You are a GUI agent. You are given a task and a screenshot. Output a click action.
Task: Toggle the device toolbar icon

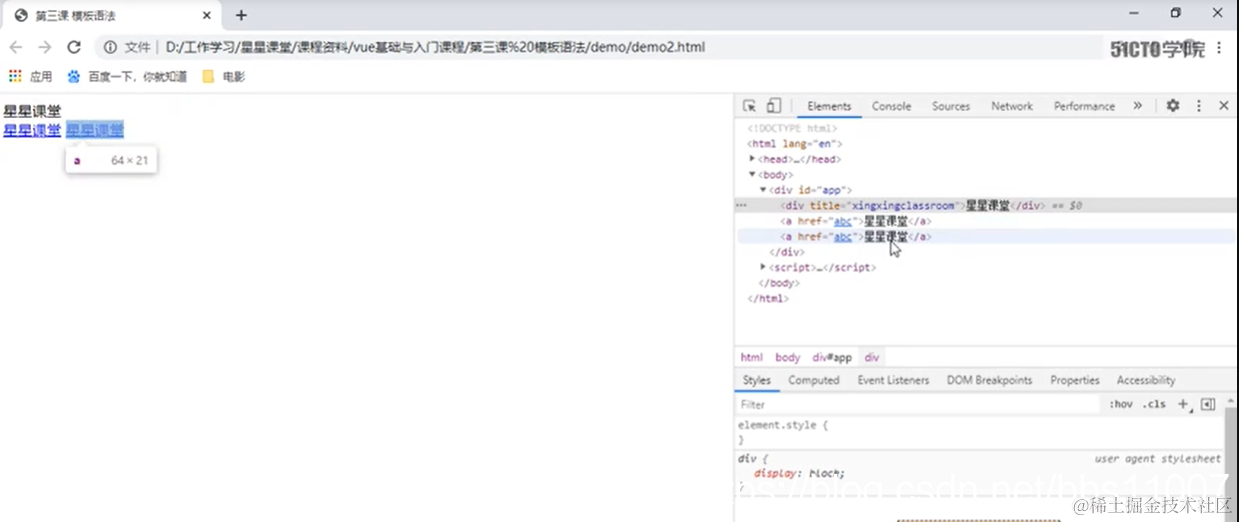pos(773,106)
